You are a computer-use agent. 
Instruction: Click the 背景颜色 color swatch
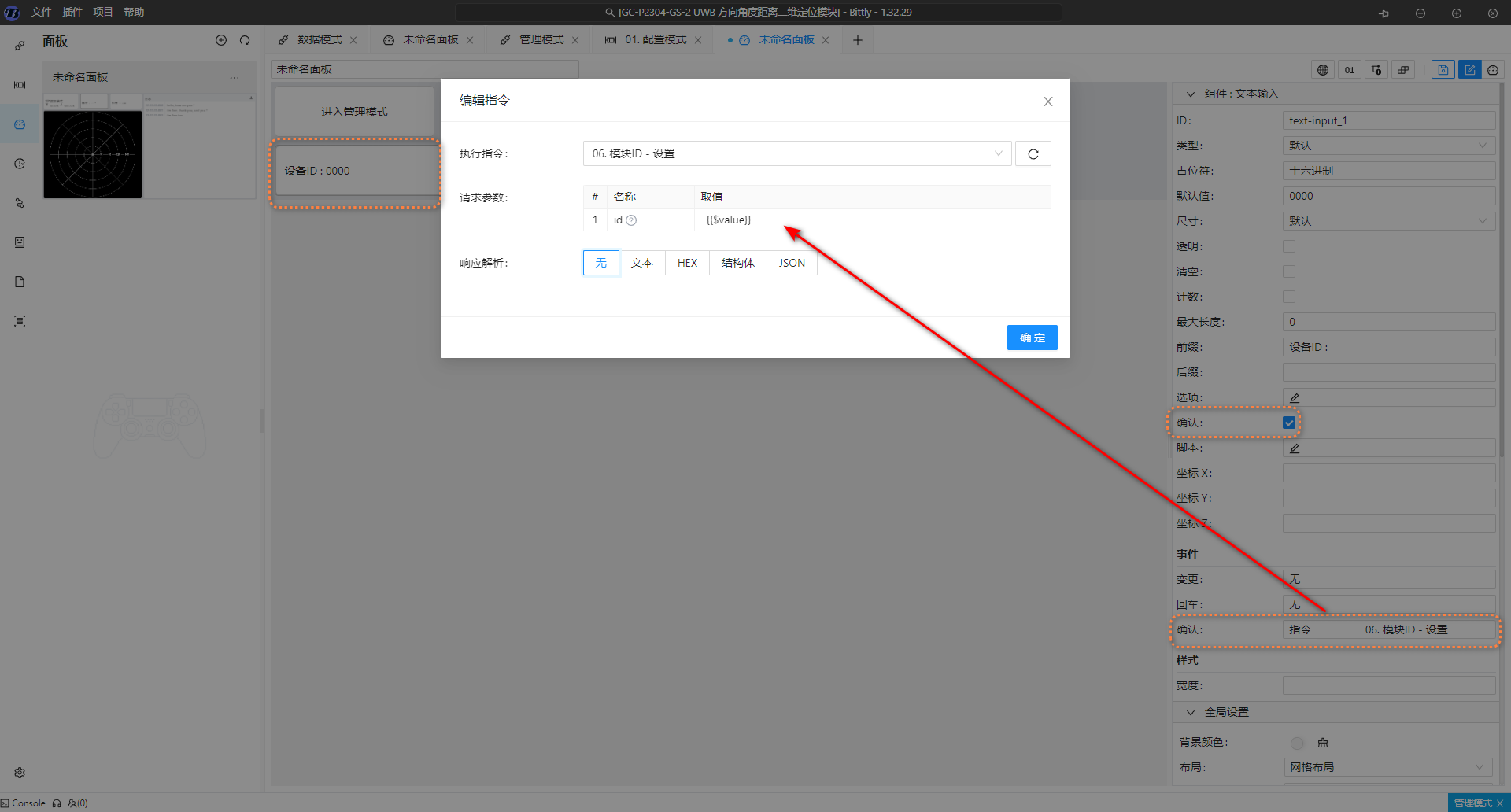(x=1297, y=743)
